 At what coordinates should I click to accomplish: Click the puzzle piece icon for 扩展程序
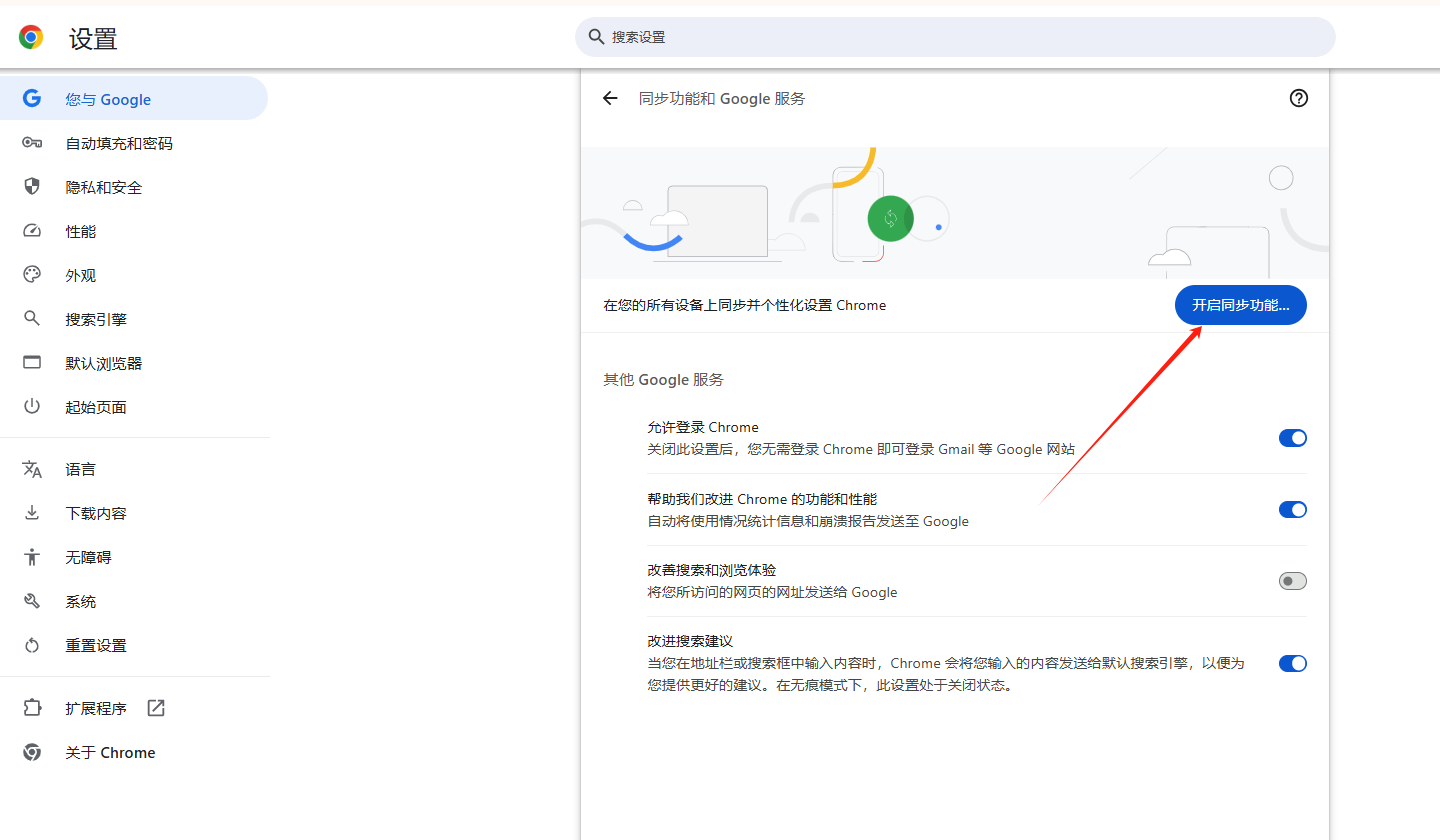coord(32,708)
